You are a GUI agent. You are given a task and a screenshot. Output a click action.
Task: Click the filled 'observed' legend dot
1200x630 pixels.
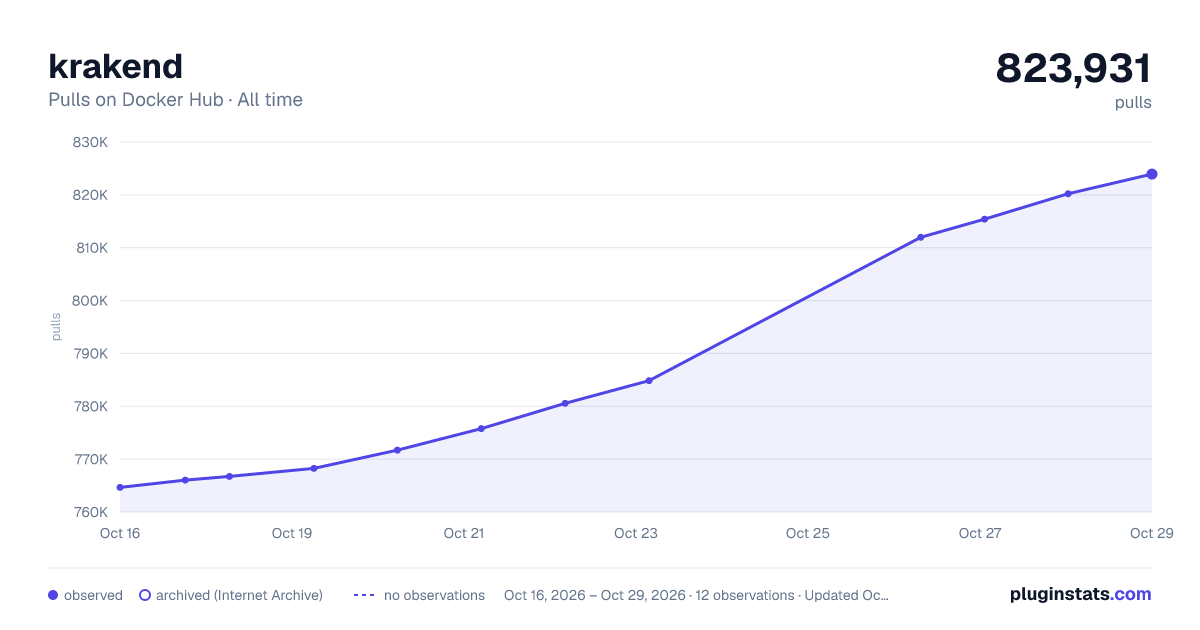click(53, 595)
